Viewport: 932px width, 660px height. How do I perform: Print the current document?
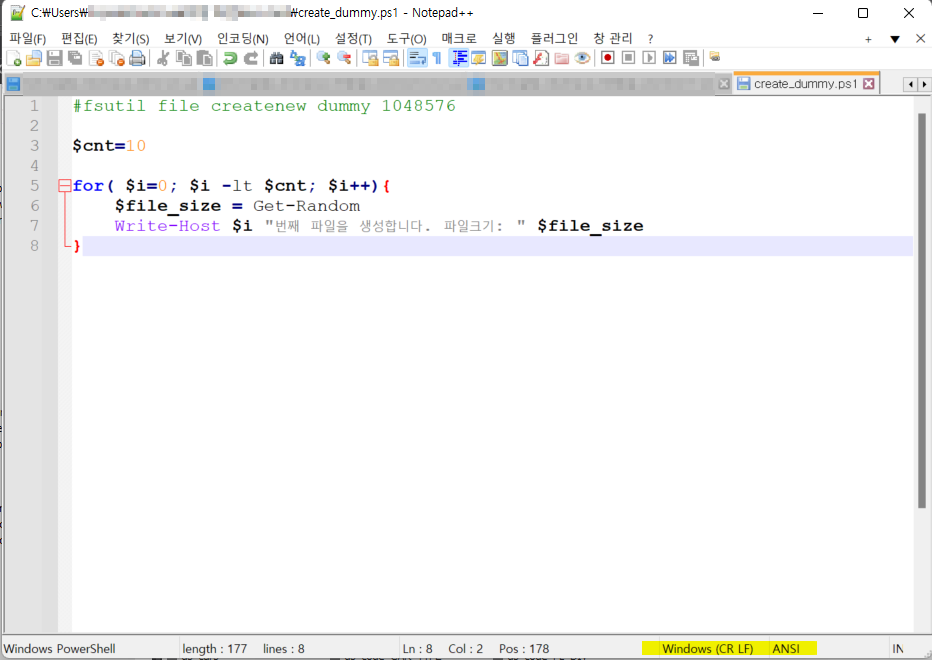pos(137,58)
